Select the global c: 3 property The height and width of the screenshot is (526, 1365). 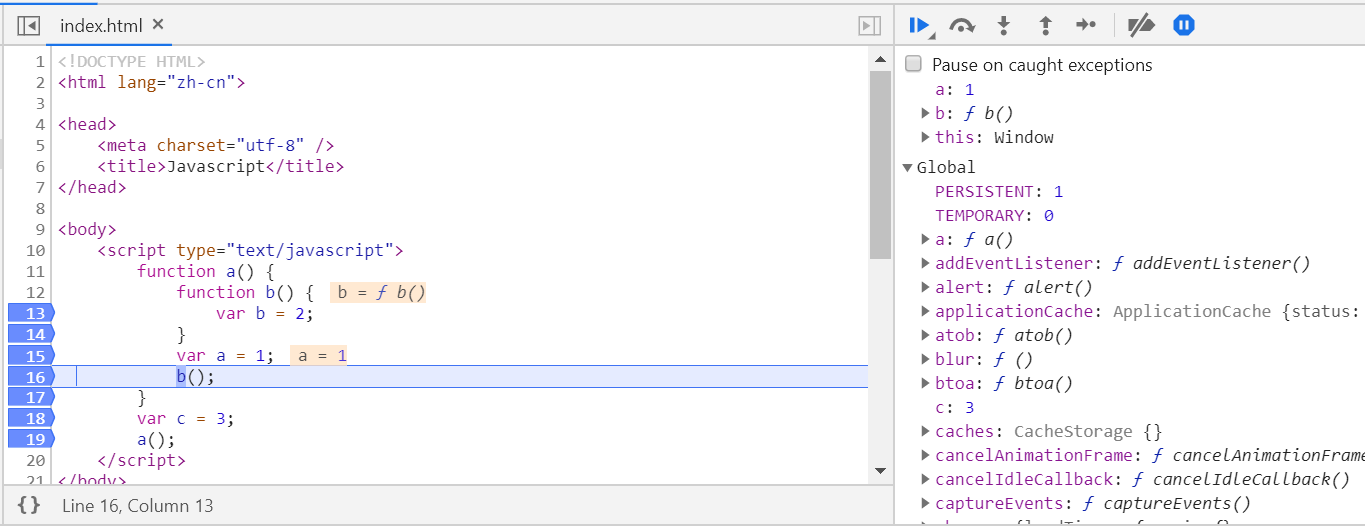click(x=954, y=407)
